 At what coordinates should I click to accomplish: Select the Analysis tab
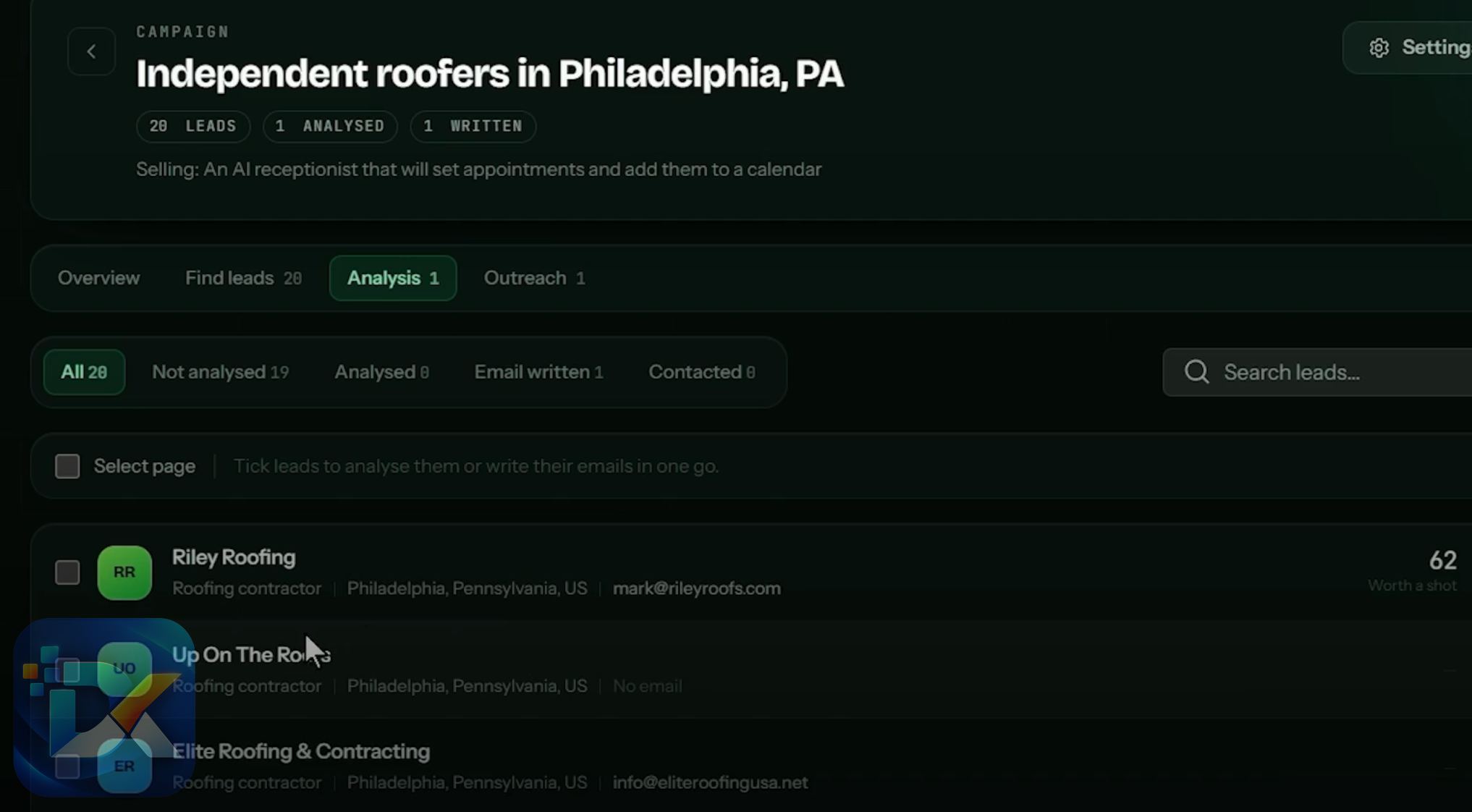(393, 278)
